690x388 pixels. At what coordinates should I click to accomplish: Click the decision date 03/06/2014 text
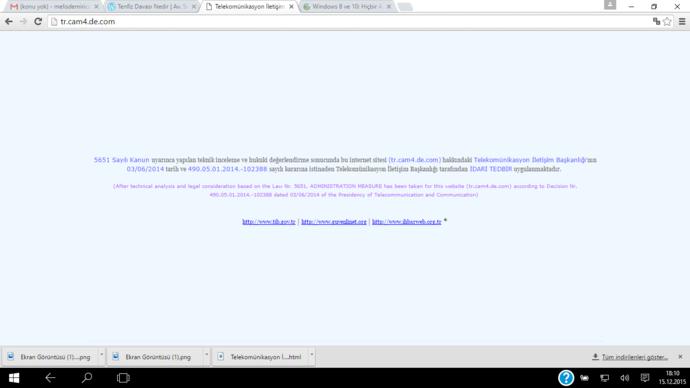(145, 169)
